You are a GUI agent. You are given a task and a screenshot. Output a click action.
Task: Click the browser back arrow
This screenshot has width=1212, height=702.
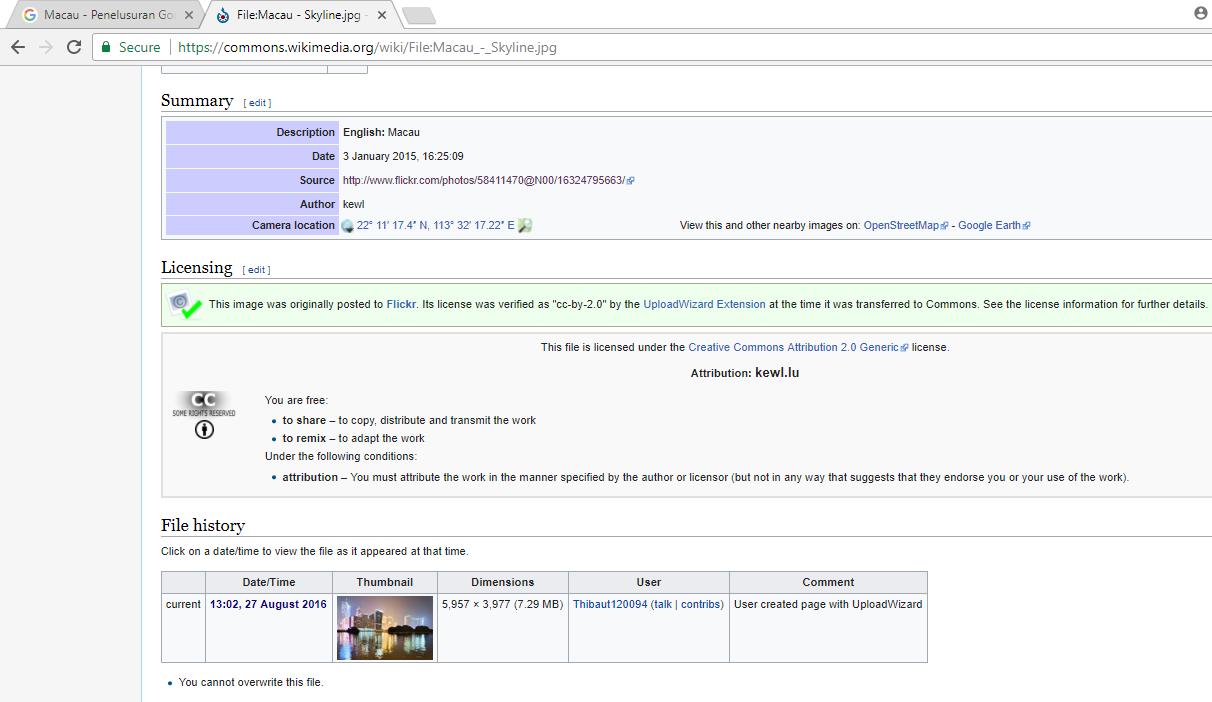[18, 47]
